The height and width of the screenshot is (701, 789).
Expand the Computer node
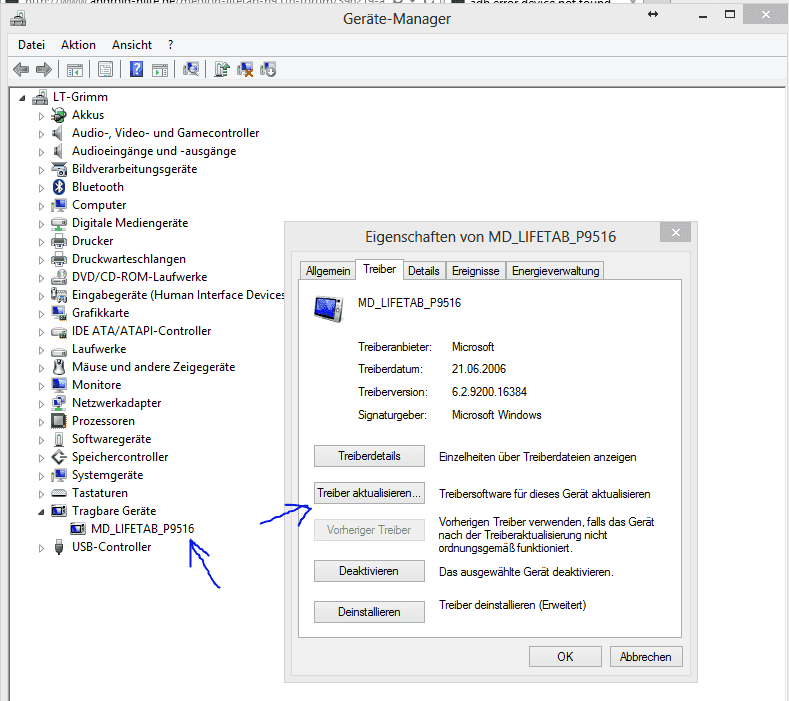pos(41,206)
